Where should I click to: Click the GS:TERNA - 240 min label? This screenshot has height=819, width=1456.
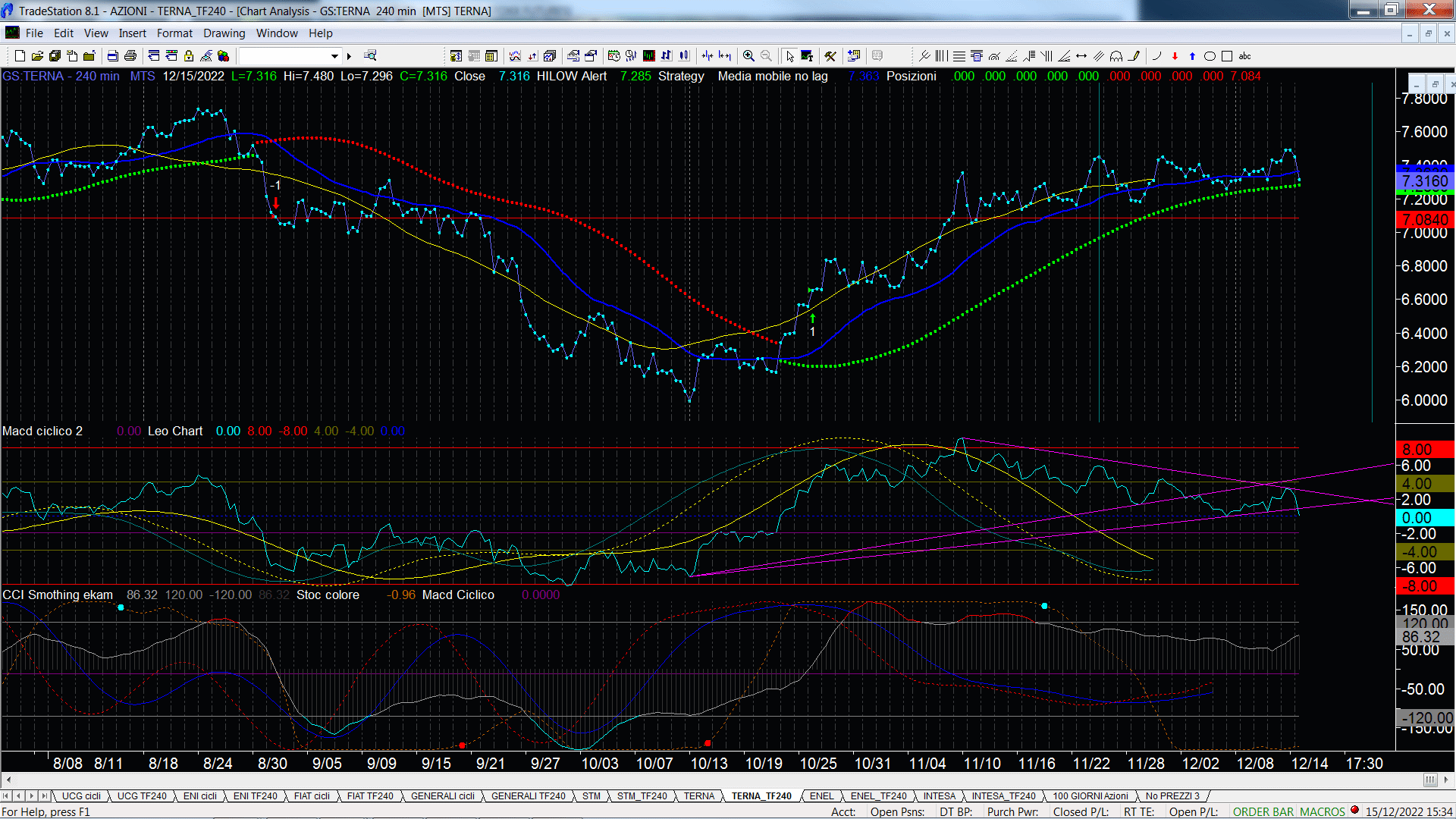click(x=61, y=77)
